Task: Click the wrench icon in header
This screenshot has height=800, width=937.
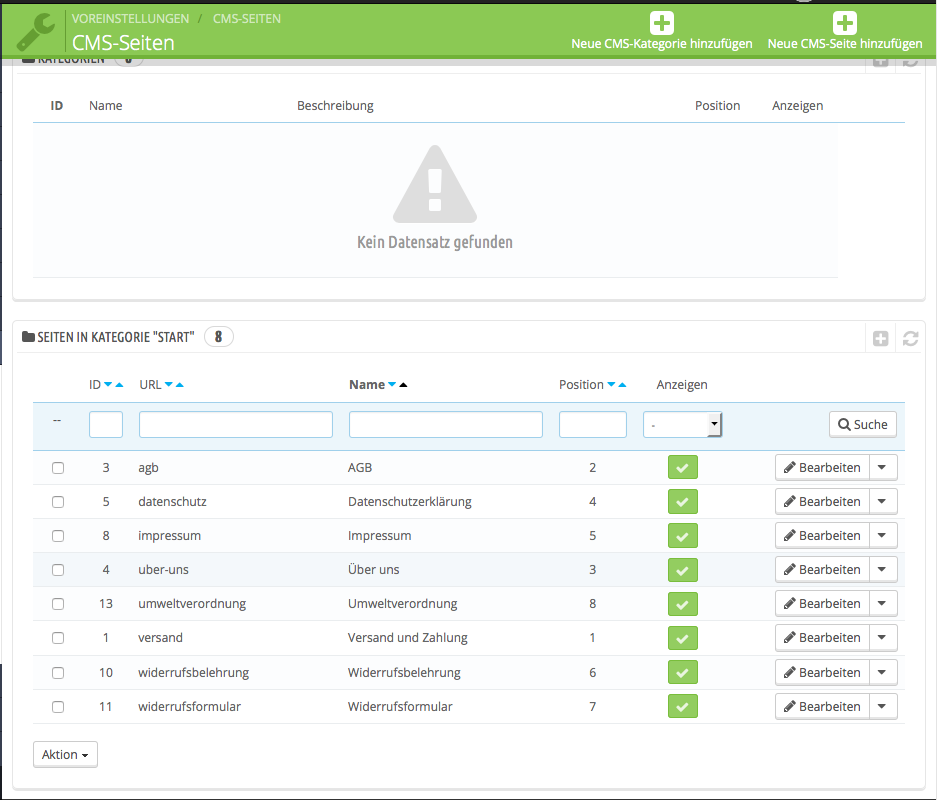Action: 35,32
